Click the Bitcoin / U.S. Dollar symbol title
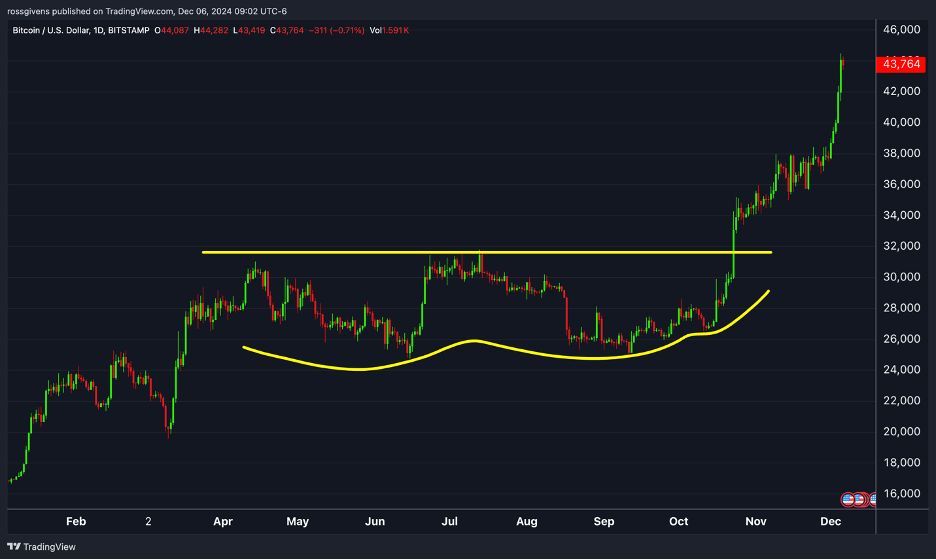936x560 pixels. point(51,30)
